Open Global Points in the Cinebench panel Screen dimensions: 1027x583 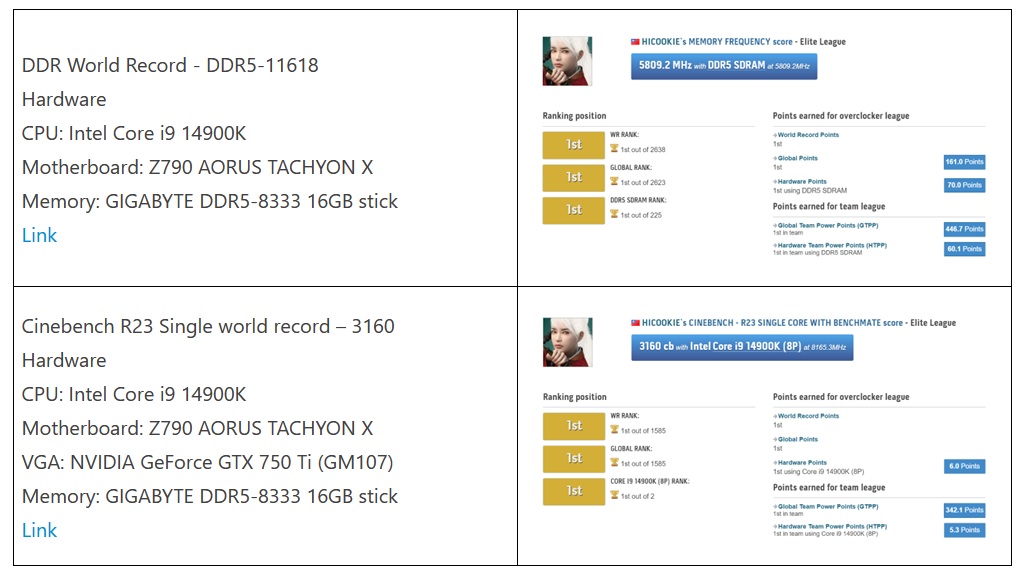[797, 440]
